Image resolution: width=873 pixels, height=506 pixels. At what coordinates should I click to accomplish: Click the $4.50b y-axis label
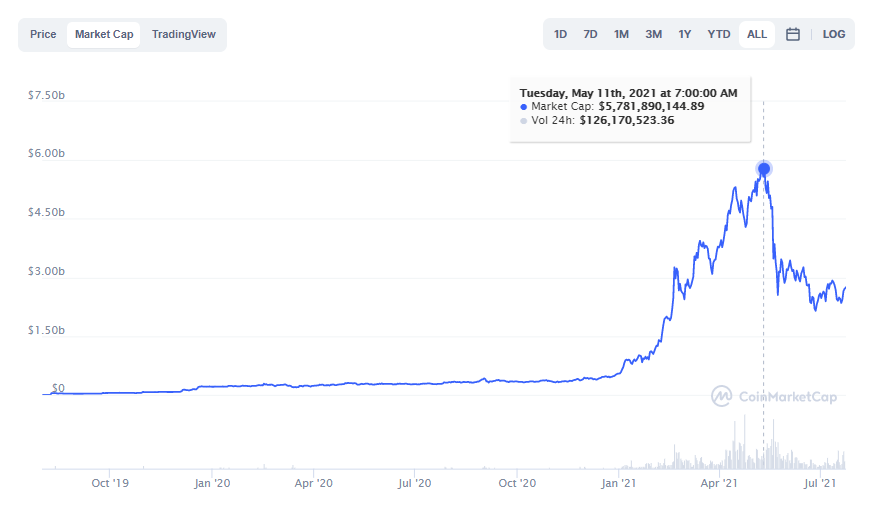click(46, 212)
